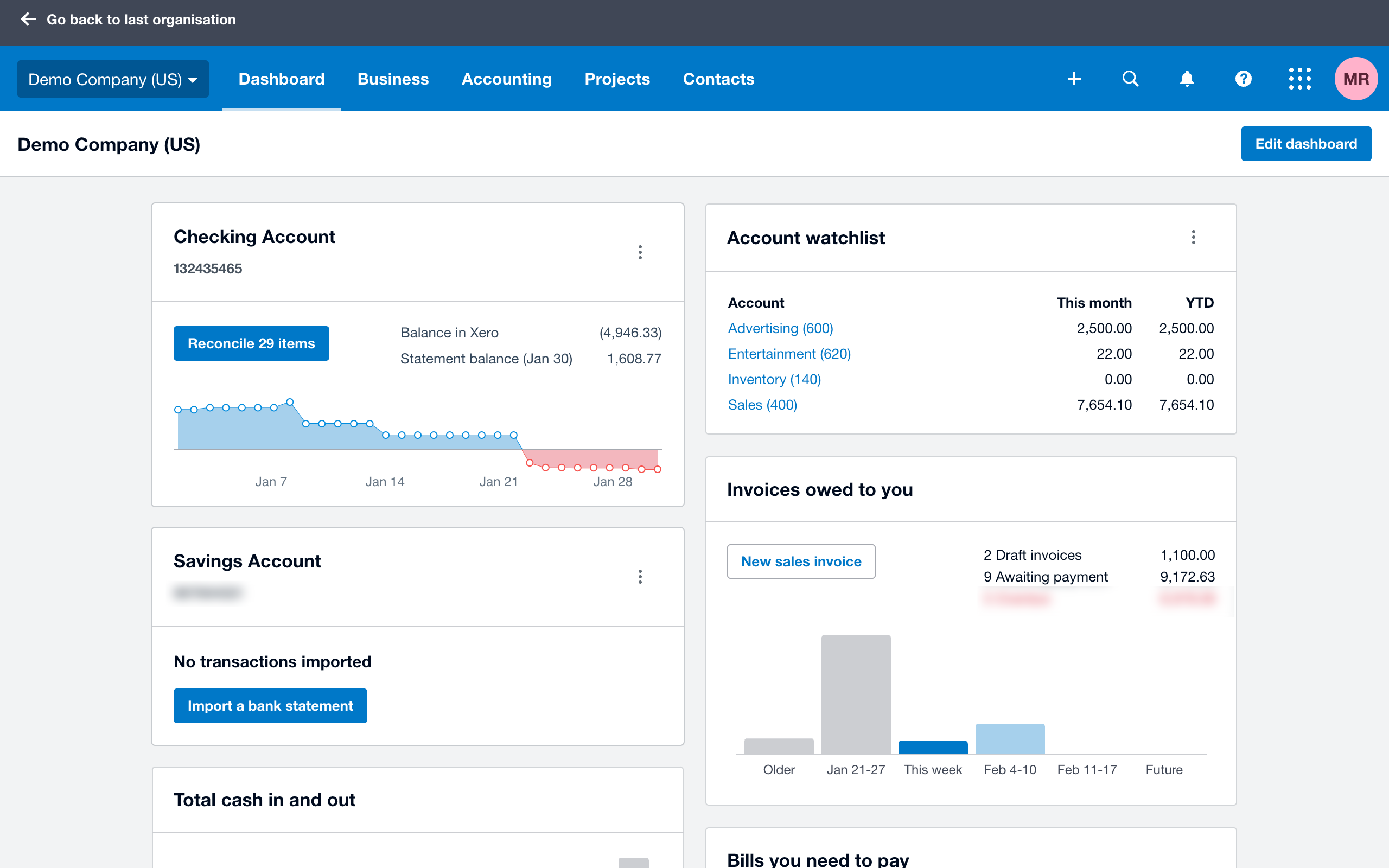Open the Accounting menu
Image resolution: width=1389 pixels, height=868 pixels.
tap(506, 79)
